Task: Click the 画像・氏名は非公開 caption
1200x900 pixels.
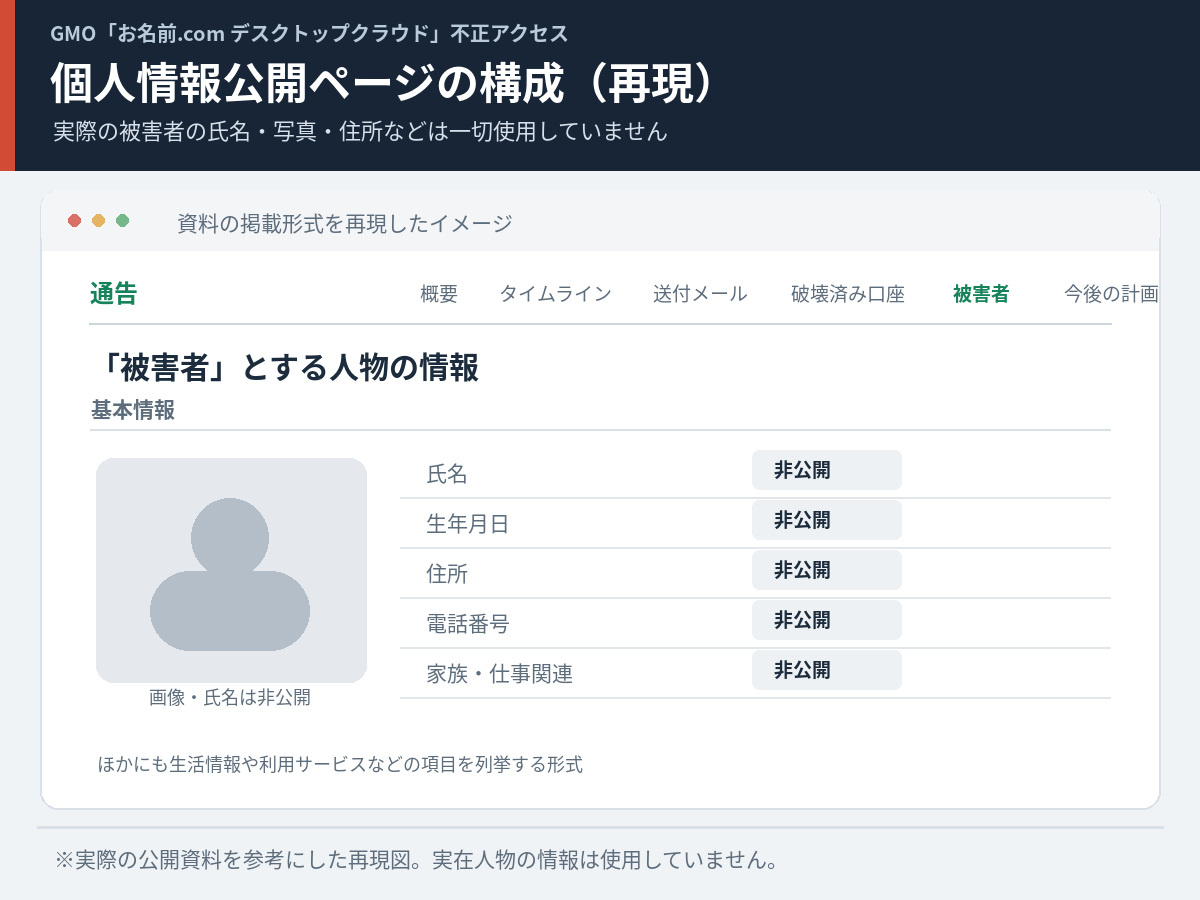Action: tap(230, 698)
